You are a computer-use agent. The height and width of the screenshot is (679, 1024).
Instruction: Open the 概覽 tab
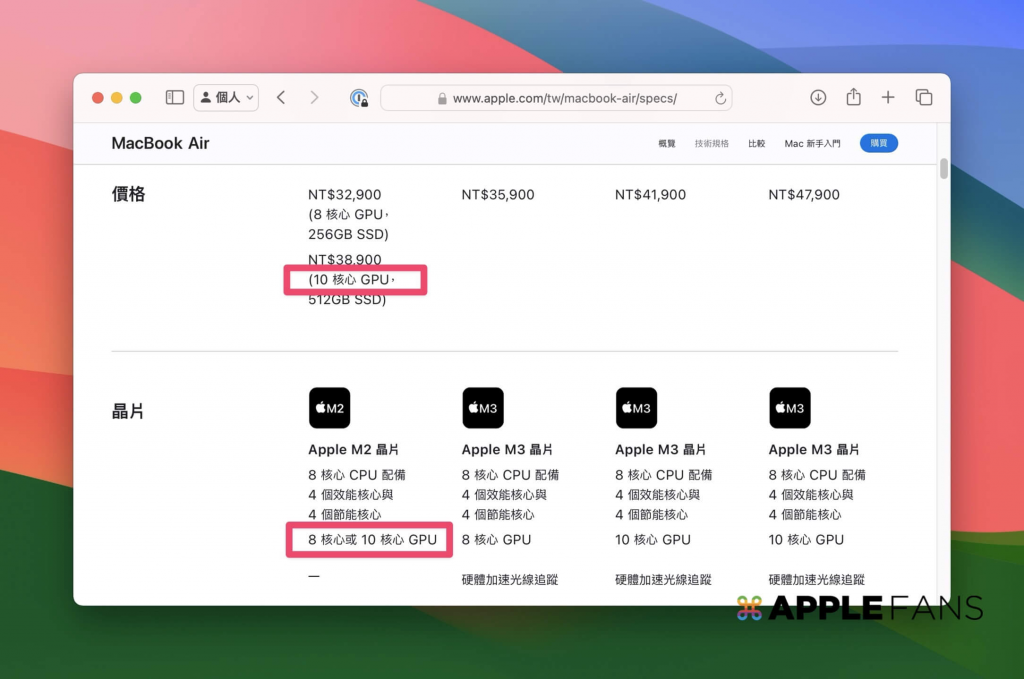(x=667, y=144)
